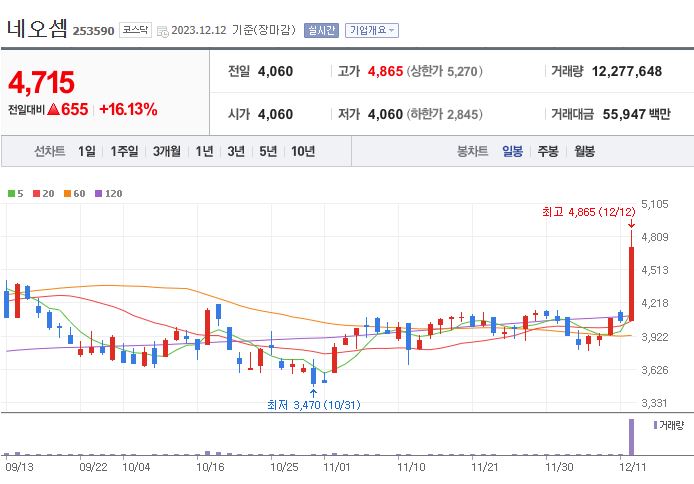Screen dimensions: 694x484
Task: Click the 코스닥 market badge
Action: (x=135, y=30)
